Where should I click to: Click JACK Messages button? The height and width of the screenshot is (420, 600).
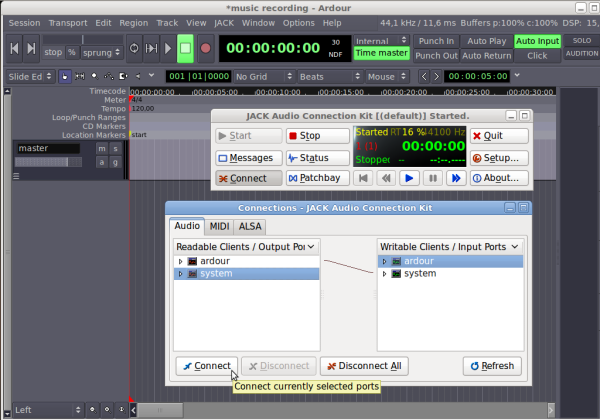point(249,158)
